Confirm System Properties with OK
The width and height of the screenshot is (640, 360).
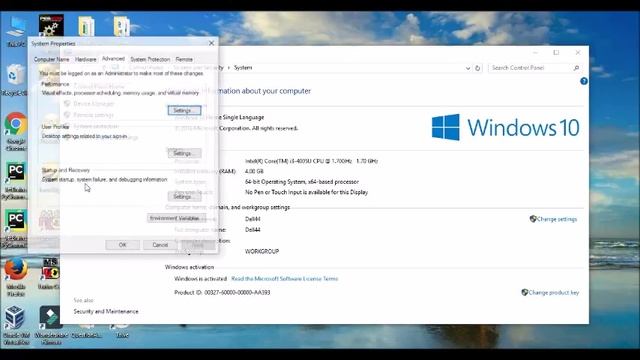(x=122, y=245)
